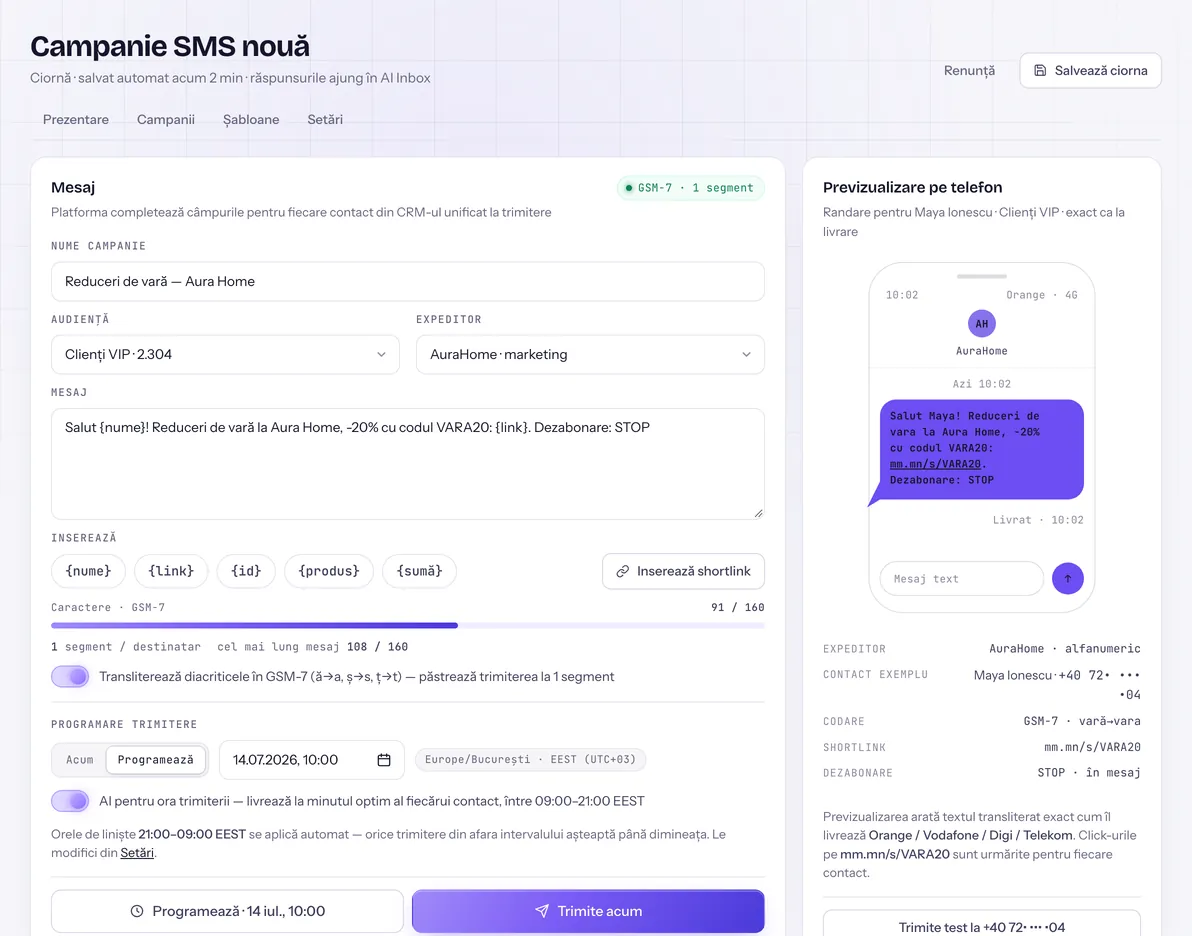The image size is (1192, 936).
Task: Click the 108 / 160 longest message value
Action: coord(377,647)
